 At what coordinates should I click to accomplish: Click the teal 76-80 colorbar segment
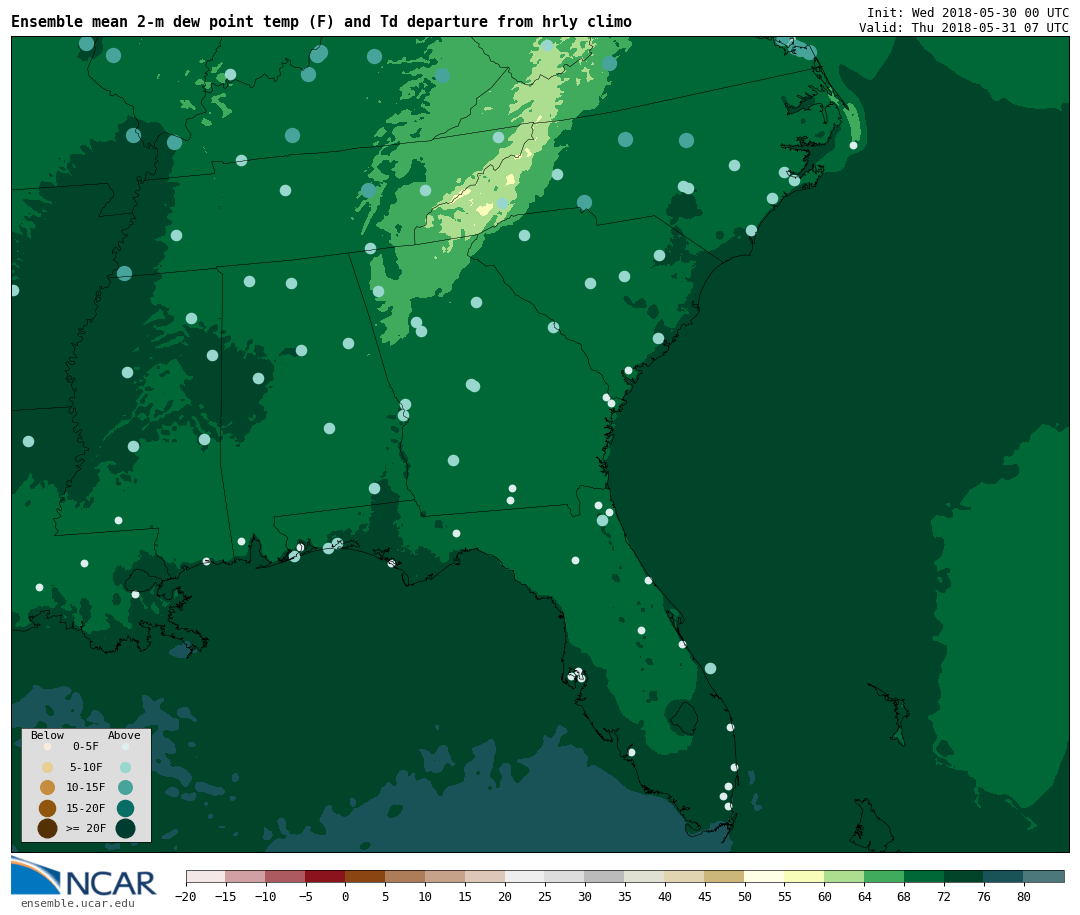tap(1004, 876)
